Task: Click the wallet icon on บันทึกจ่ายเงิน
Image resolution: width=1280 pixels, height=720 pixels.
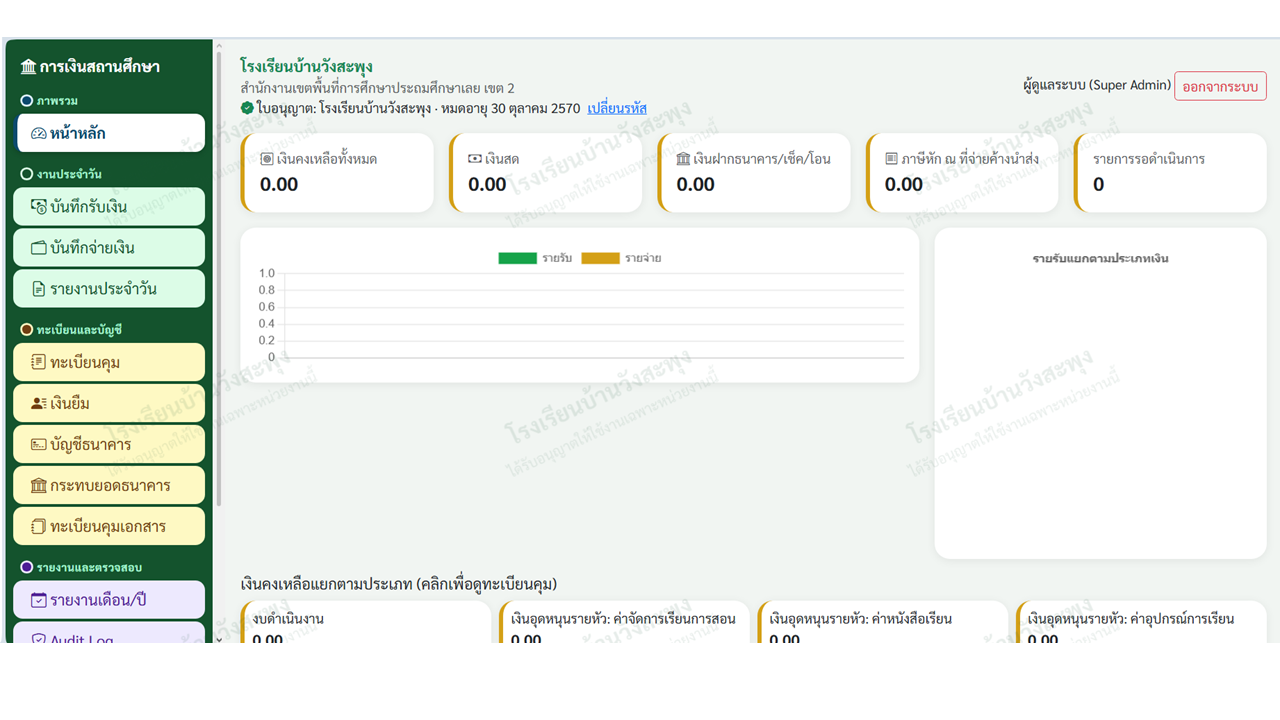Action: click(x=38, y=248)
